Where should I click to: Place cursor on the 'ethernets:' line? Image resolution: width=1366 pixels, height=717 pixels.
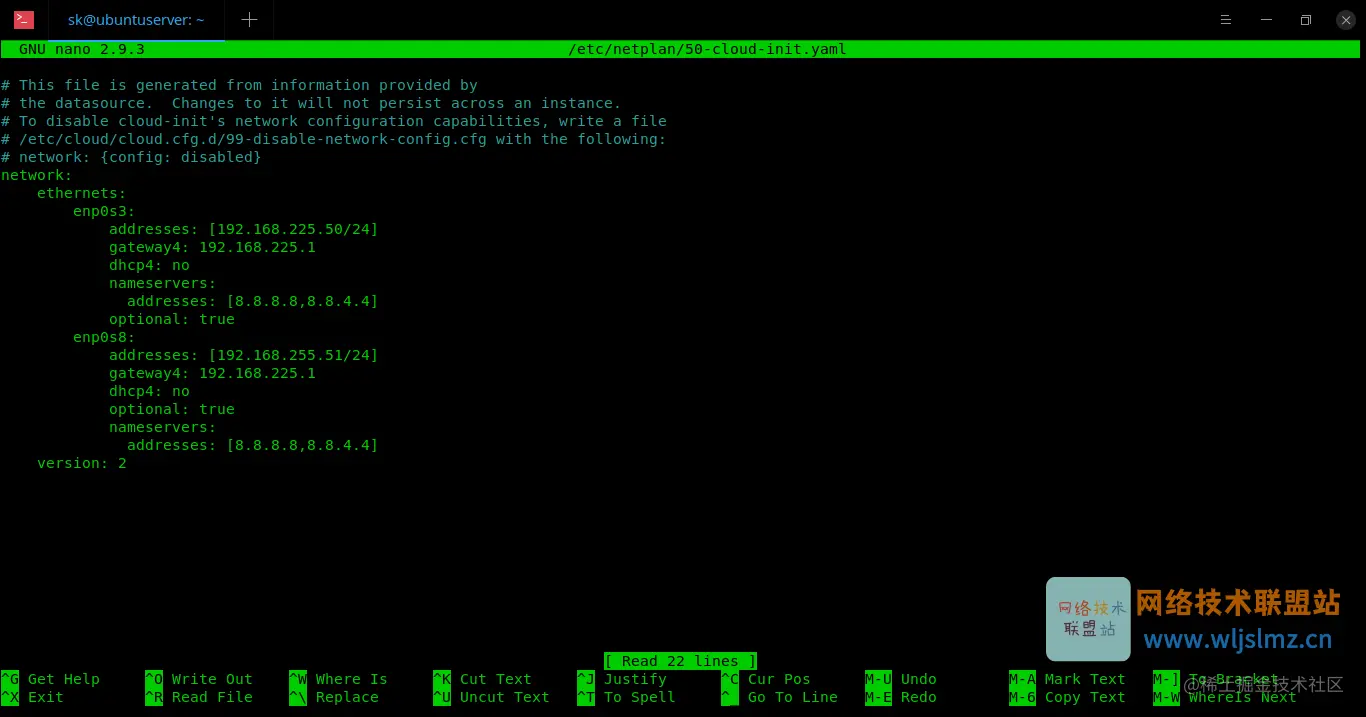tap(82, 193)
